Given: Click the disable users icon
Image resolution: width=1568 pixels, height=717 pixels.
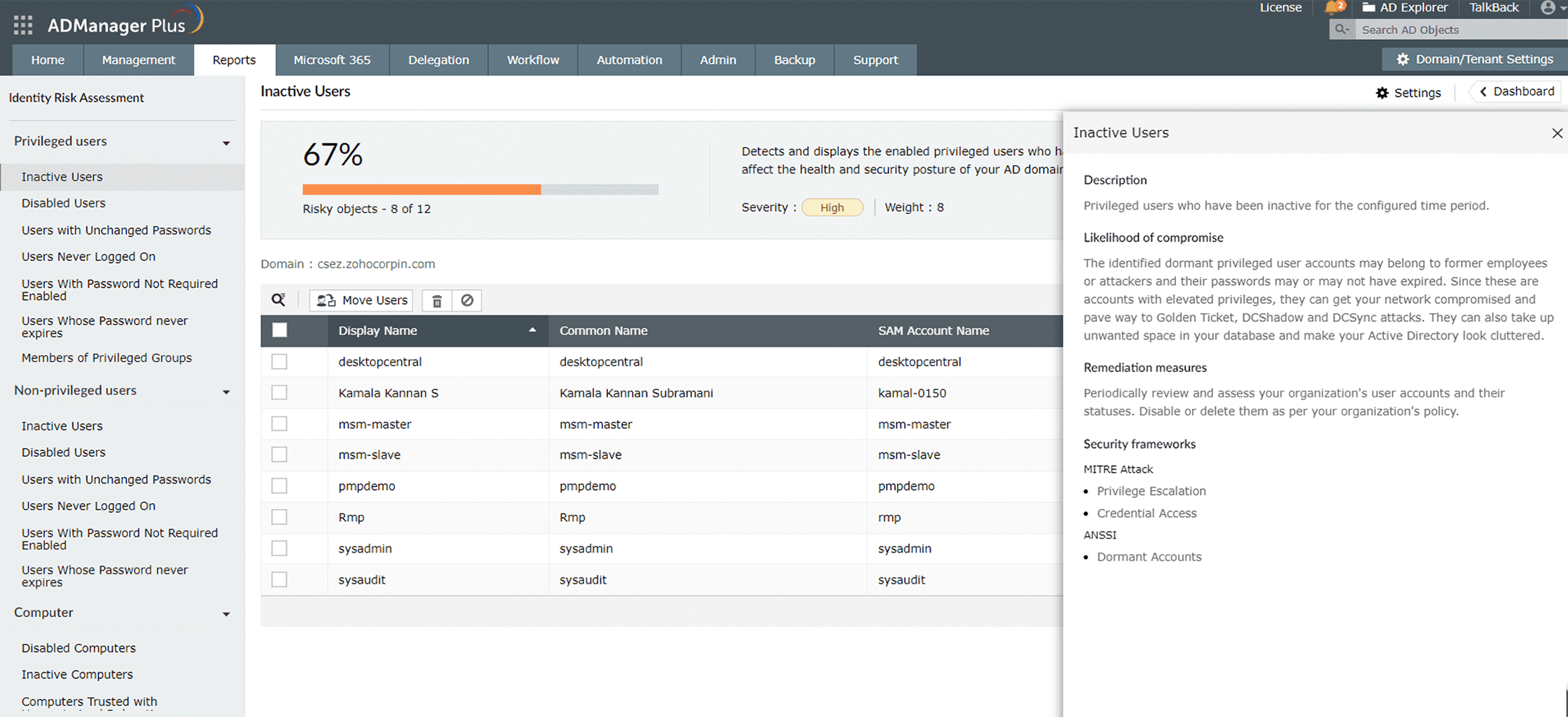Looking at the screenshot, I should (467, 300).
